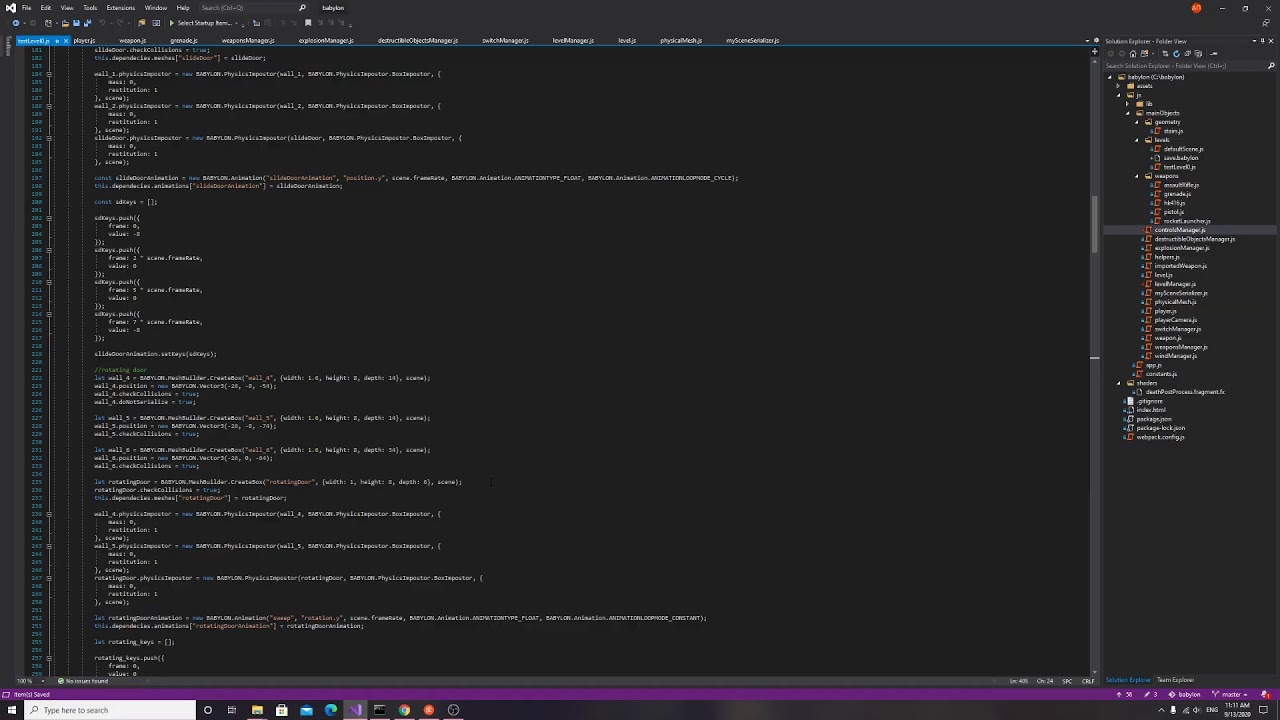Open deathPostProcess.fragment.fx file
Screen dimensions: 1280x720
tap(1185, 392)
